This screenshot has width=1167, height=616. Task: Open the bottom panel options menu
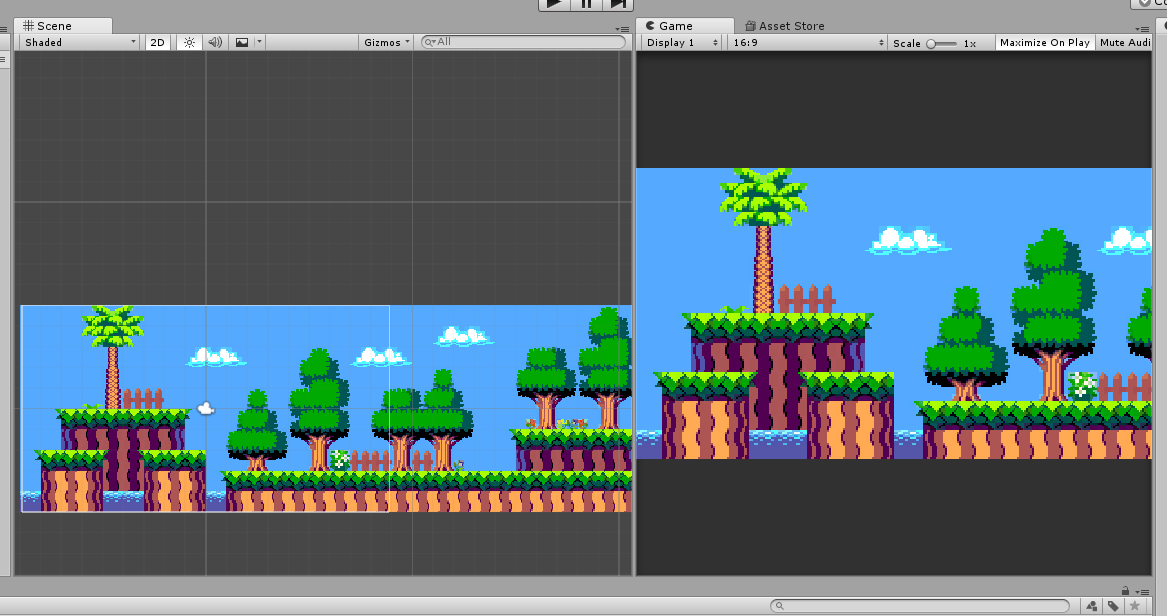(1143, 591)
